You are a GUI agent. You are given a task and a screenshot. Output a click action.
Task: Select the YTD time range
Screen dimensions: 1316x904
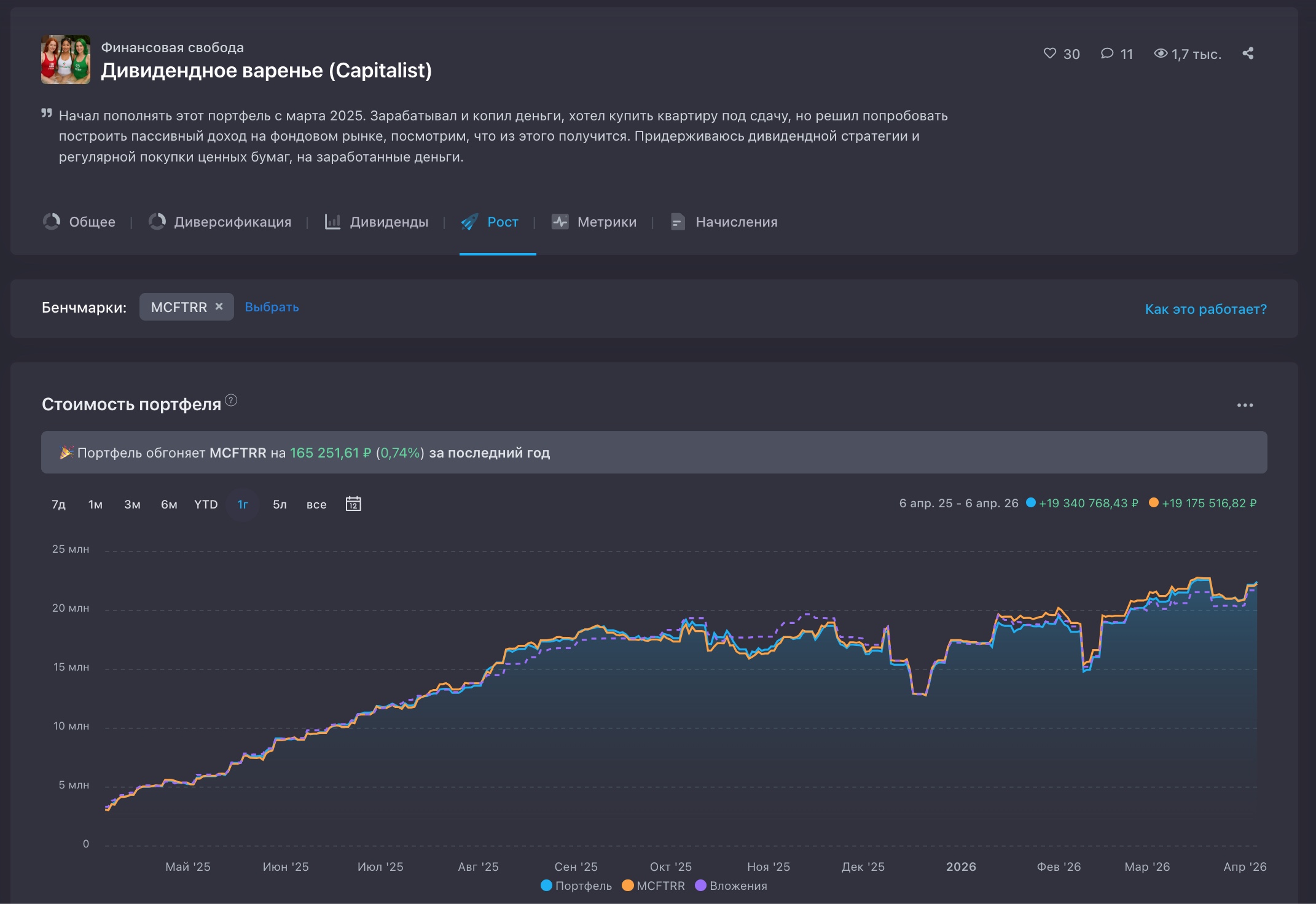[x=206, y=504]
